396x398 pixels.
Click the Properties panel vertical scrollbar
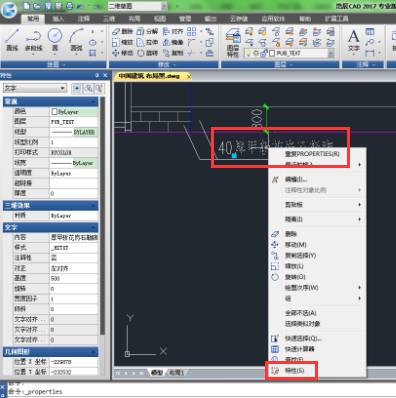(103, 217)
